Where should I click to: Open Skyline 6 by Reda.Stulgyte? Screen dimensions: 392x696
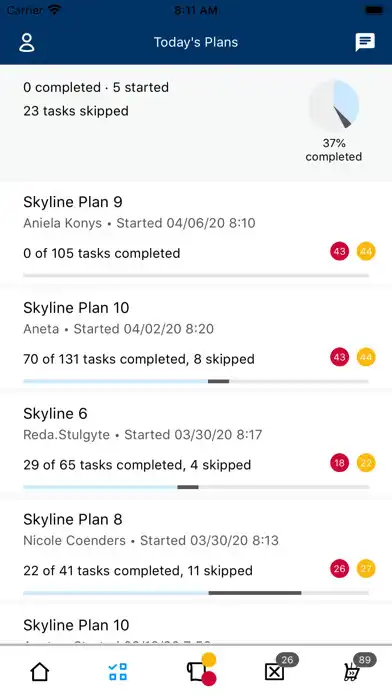(196, 445)
